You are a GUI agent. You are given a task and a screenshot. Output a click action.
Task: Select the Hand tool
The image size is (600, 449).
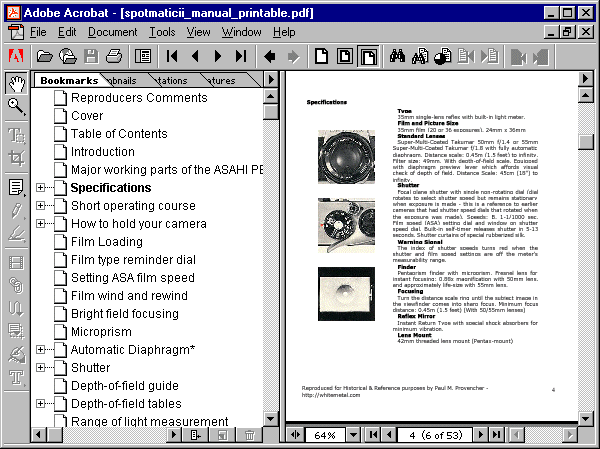pos(16,83)
